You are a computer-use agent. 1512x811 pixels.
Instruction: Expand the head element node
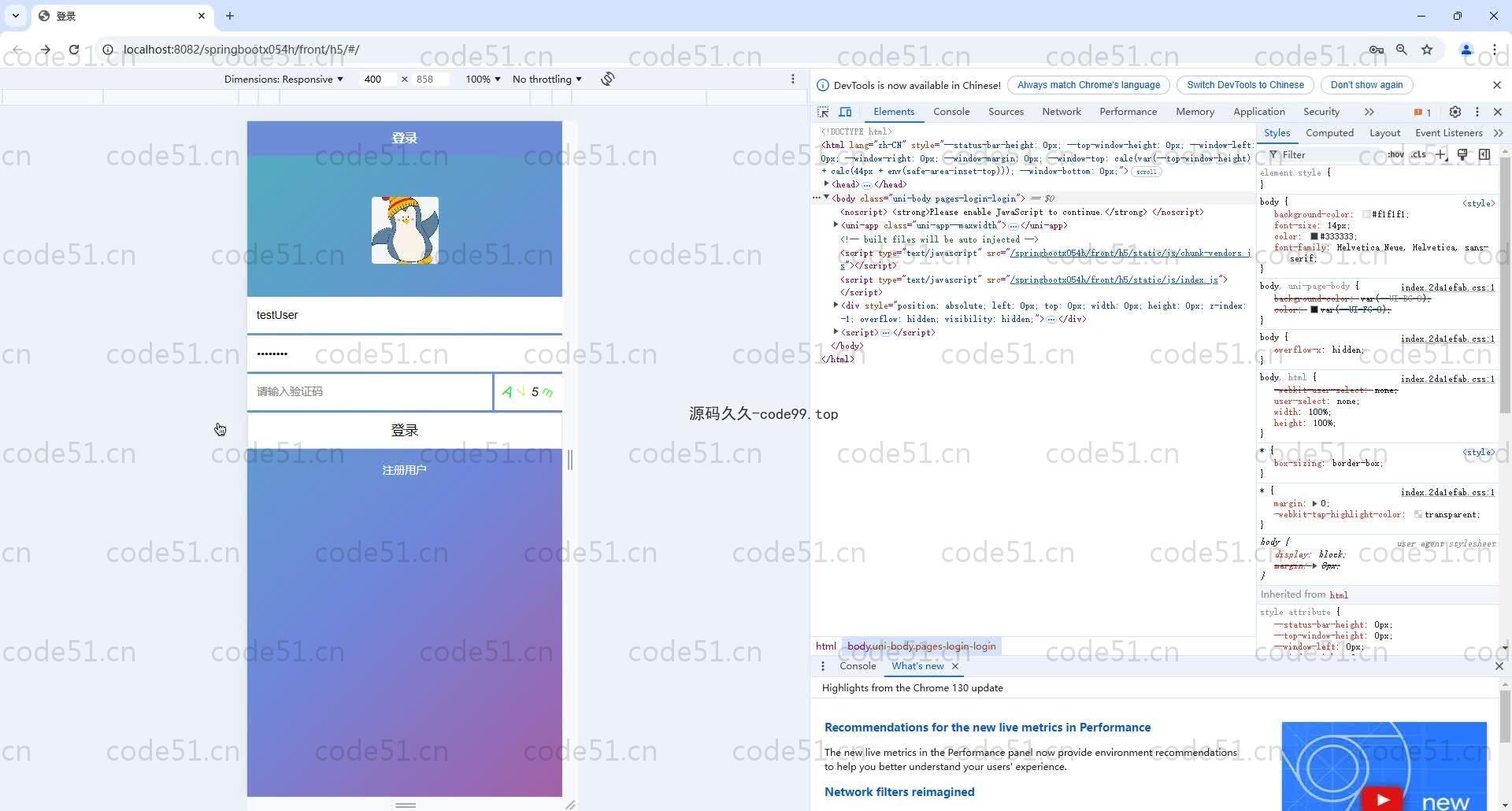(x=826, y=184)
